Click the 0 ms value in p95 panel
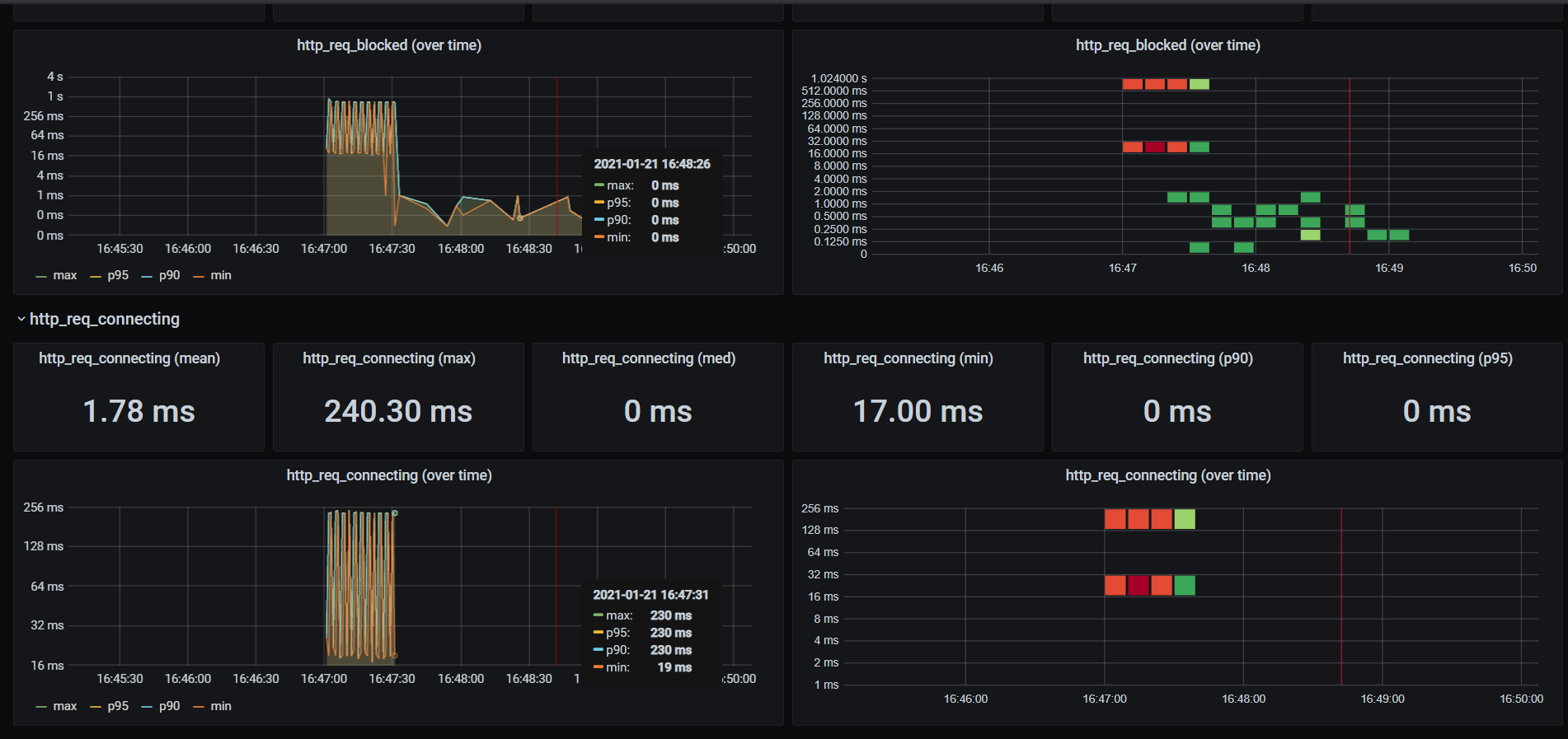 [x=1437, y=411]
